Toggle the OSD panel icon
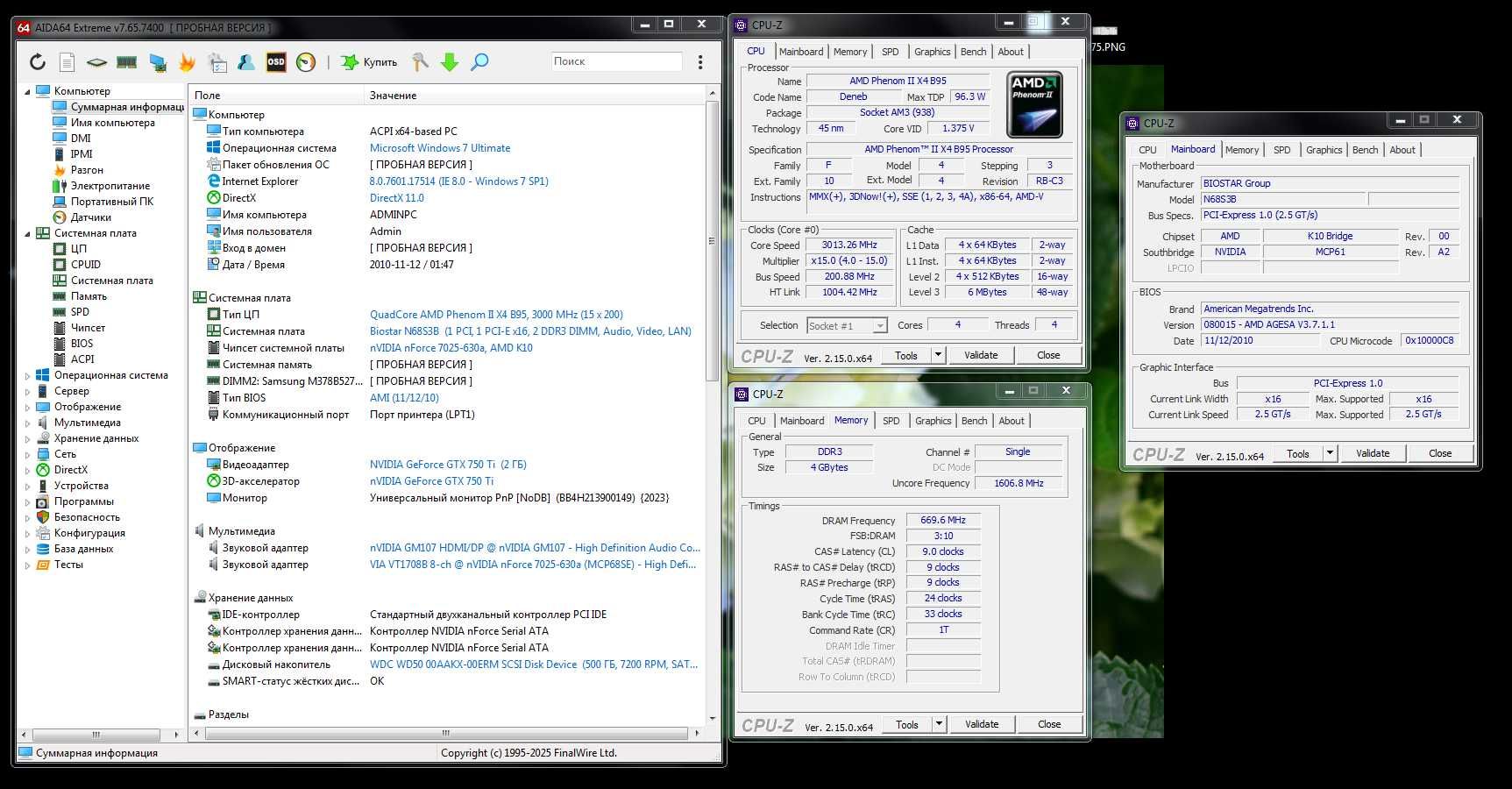The width and height of the screenshot is (1512, 789). (x=276, y=61)
